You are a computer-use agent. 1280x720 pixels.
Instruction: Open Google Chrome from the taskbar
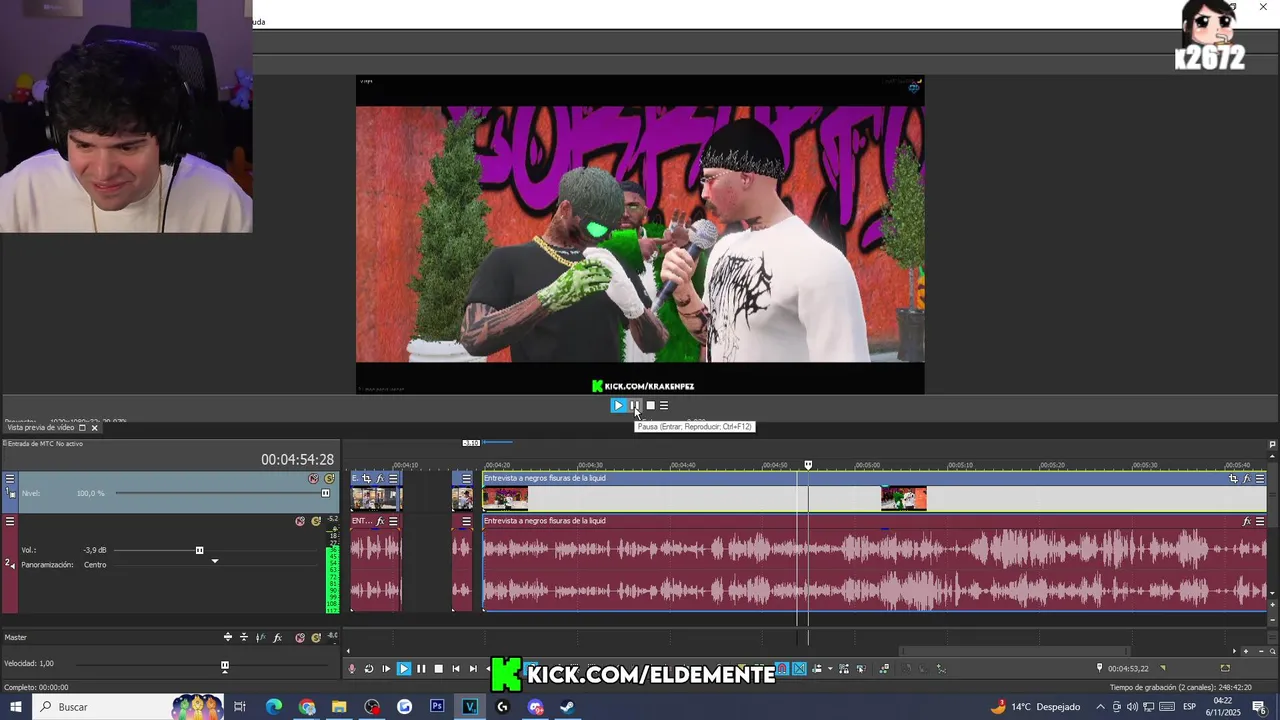(x=307, y=707)
